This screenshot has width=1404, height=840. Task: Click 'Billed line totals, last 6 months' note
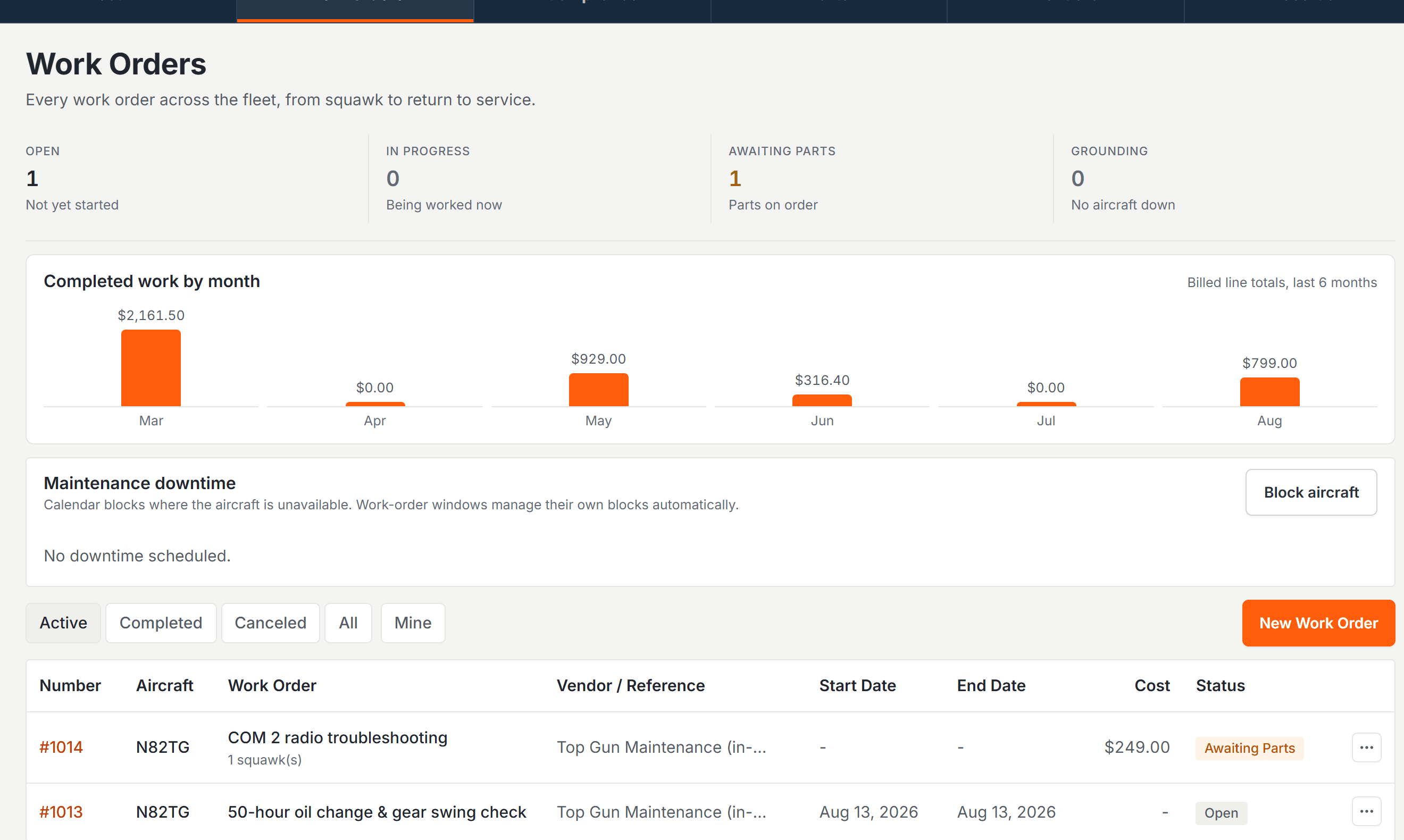[1282, 282]
